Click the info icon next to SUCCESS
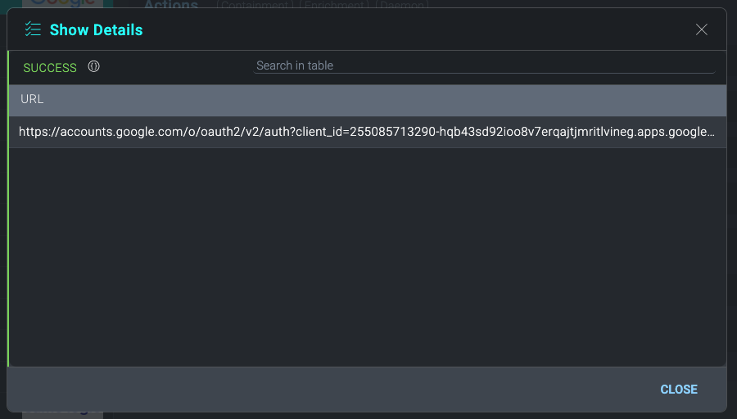The image size is (738, 420). (94, 67)
